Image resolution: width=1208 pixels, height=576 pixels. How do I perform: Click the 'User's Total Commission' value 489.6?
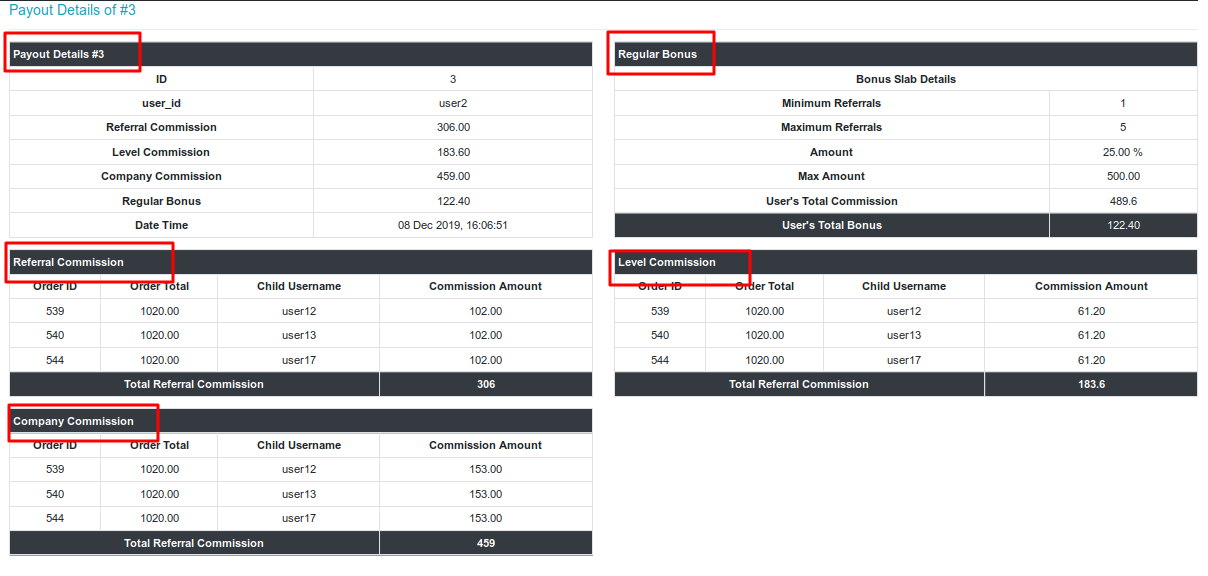click(1123, 201)
